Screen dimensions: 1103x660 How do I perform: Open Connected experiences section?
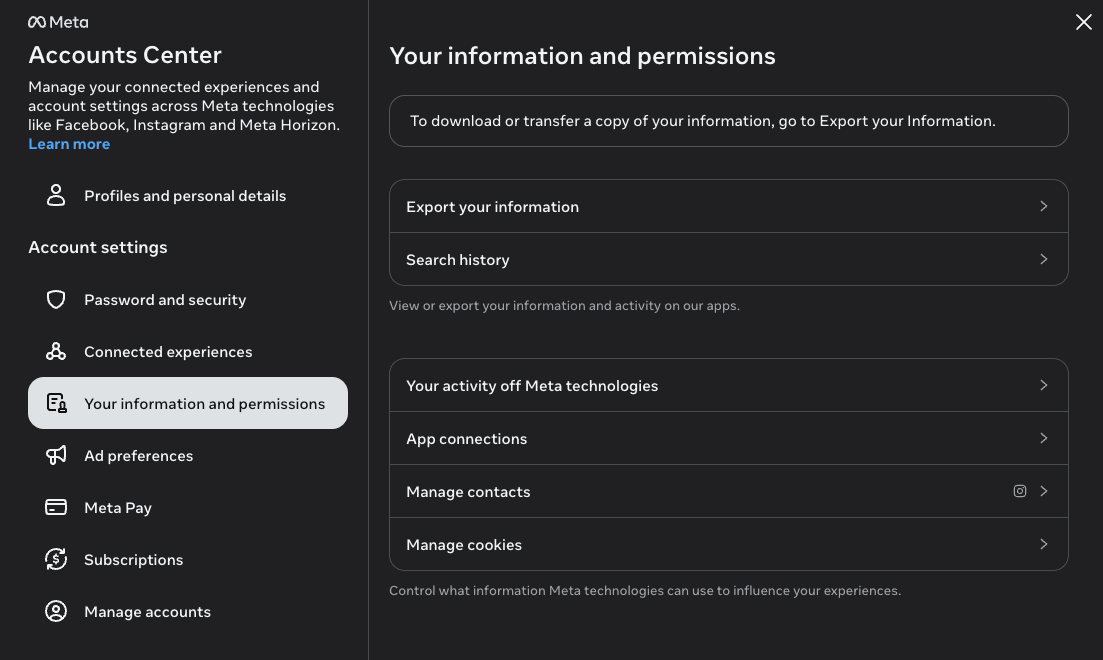(x=188, y=352)
